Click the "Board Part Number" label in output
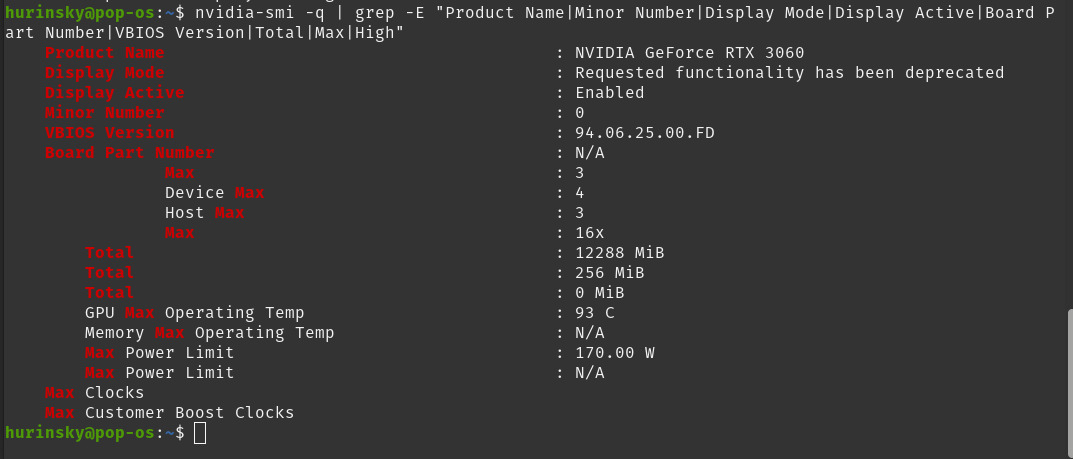The width and height of the screenshot is (1073, 459). [x=129, y=153]
